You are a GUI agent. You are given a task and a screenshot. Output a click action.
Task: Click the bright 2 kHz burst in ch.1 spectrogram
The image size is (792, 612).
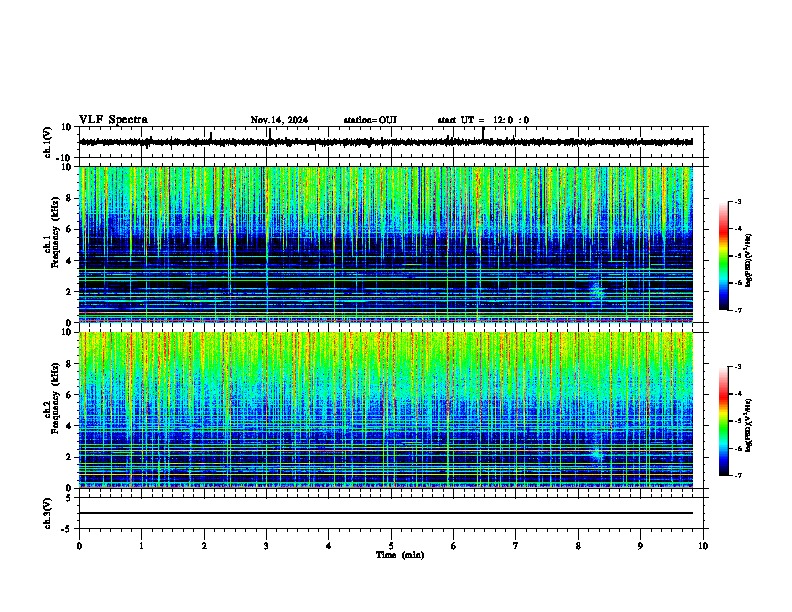click(598, 291)
